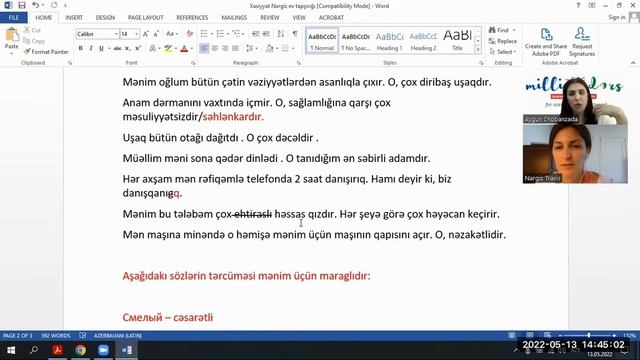The image size is (640, 360).
Task: Open the Borders dropdown
Action: coord(293,49)
